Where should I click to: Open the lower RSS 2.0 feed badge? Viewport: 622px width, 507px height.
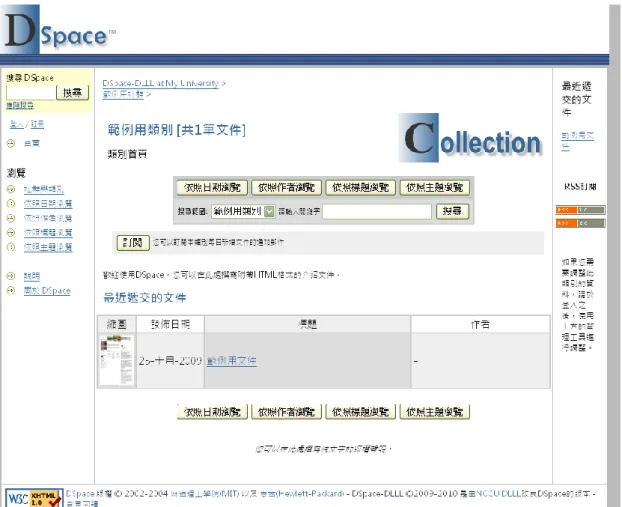point(580,223)
